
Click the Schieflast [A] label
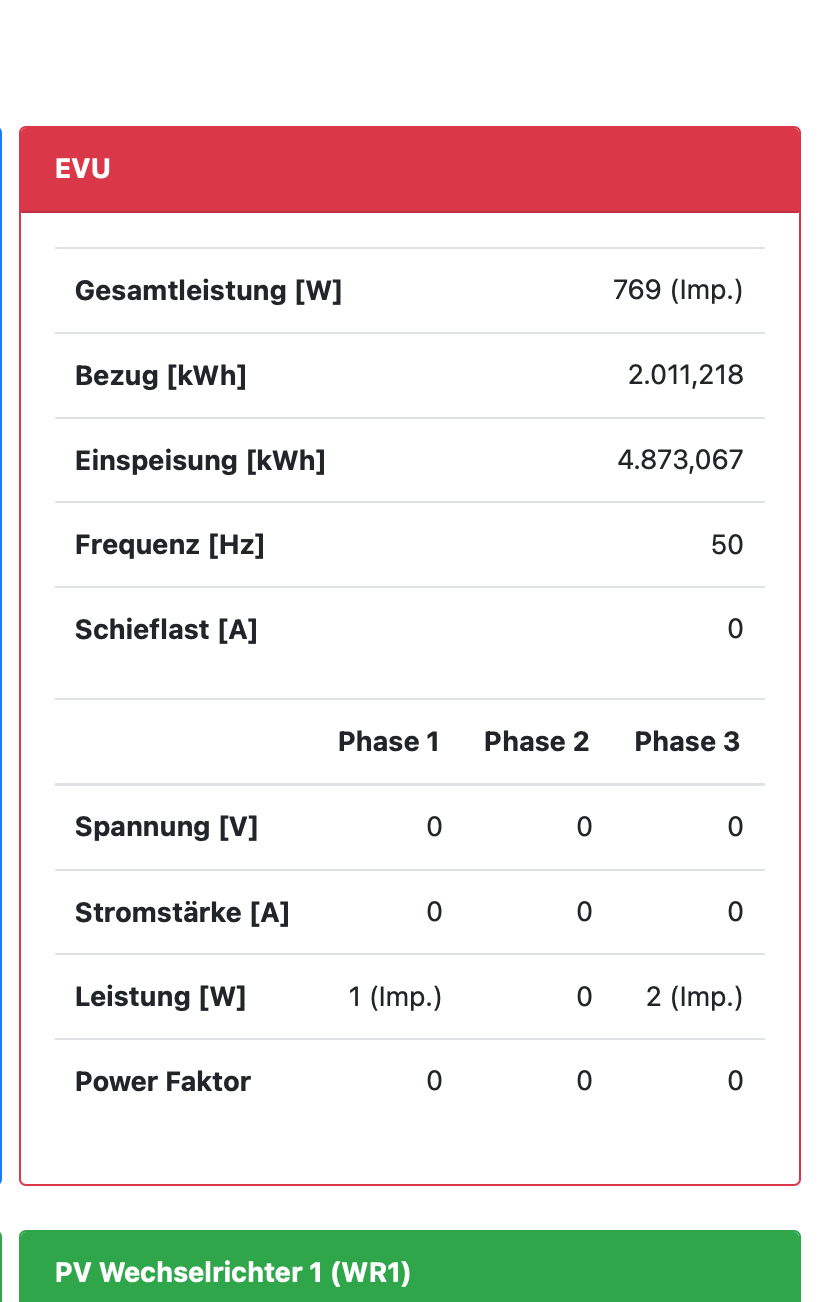[166, 630]
